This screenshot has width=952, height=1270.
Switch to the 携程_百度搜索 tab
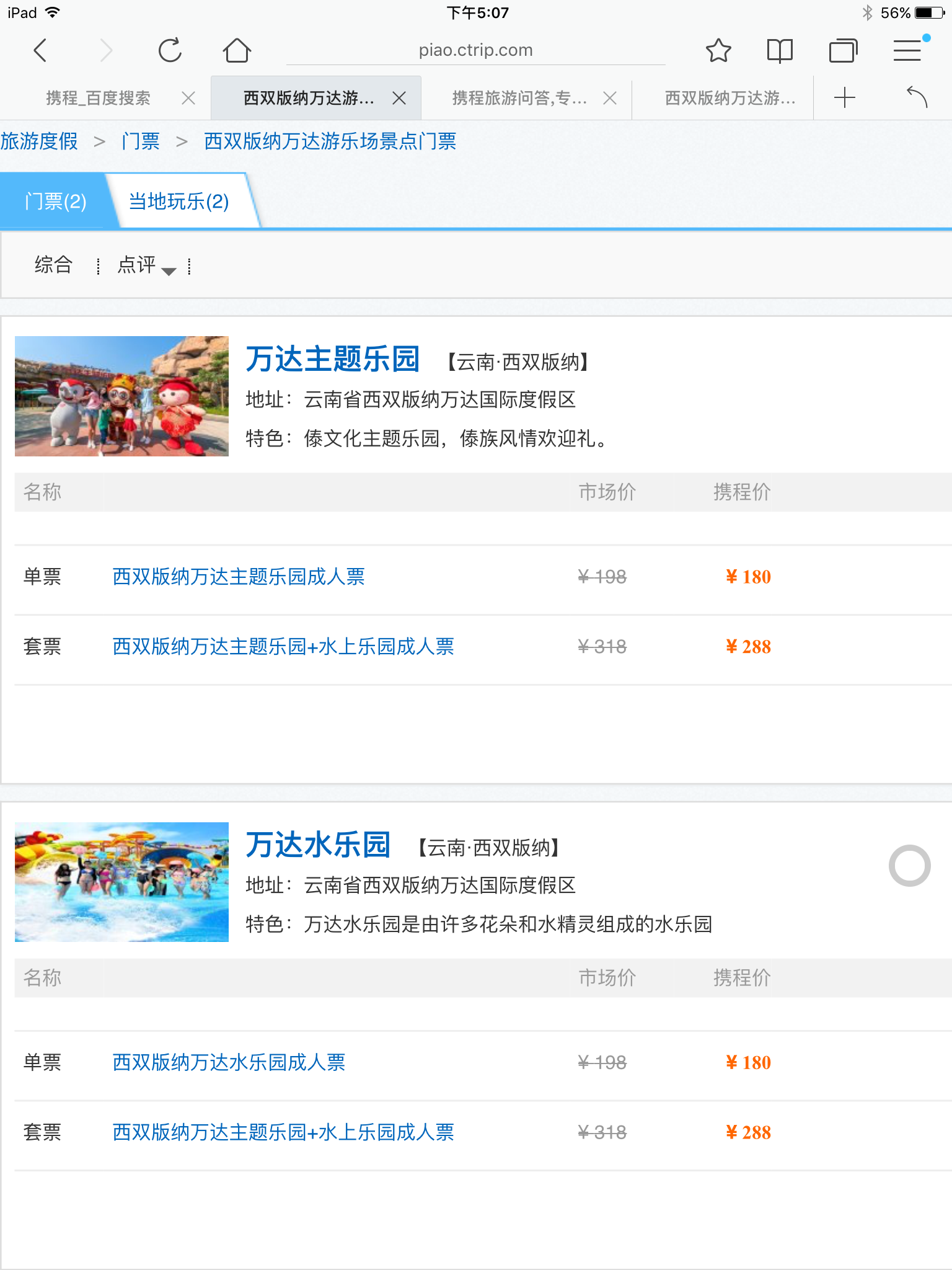(98, 98)
